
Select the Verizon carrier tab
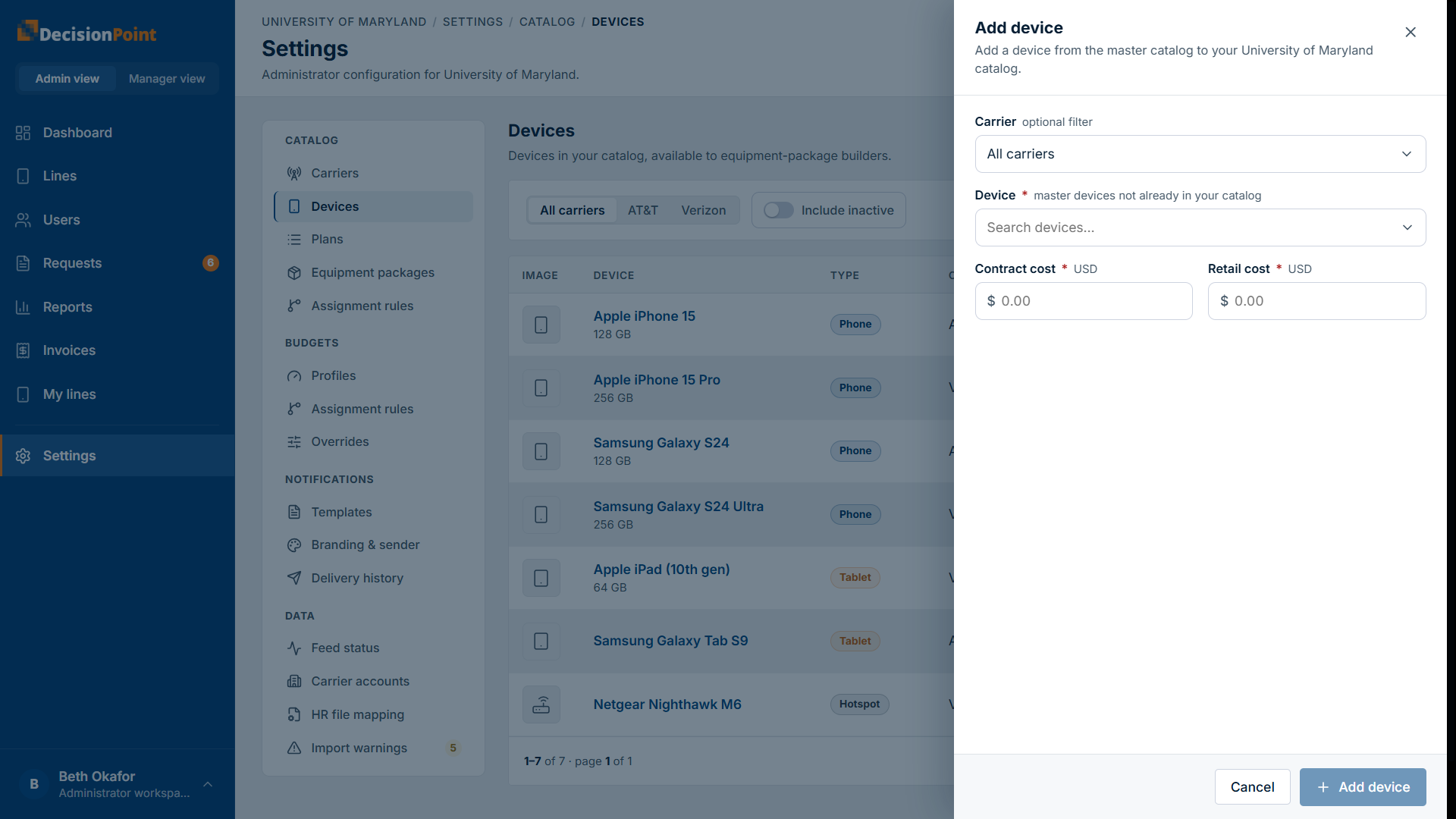tap(703, 210)
